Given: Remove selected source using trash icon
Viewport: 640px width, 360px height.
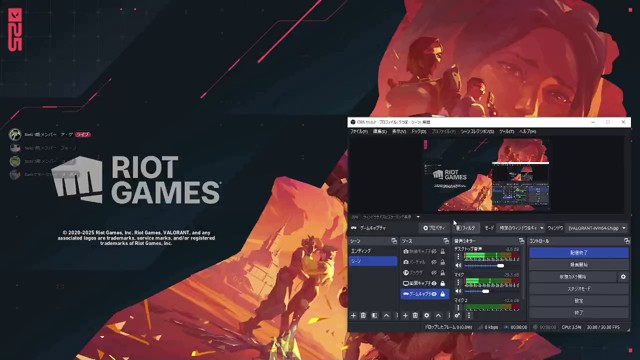Looking at the screenshot, I should point(416,316).
